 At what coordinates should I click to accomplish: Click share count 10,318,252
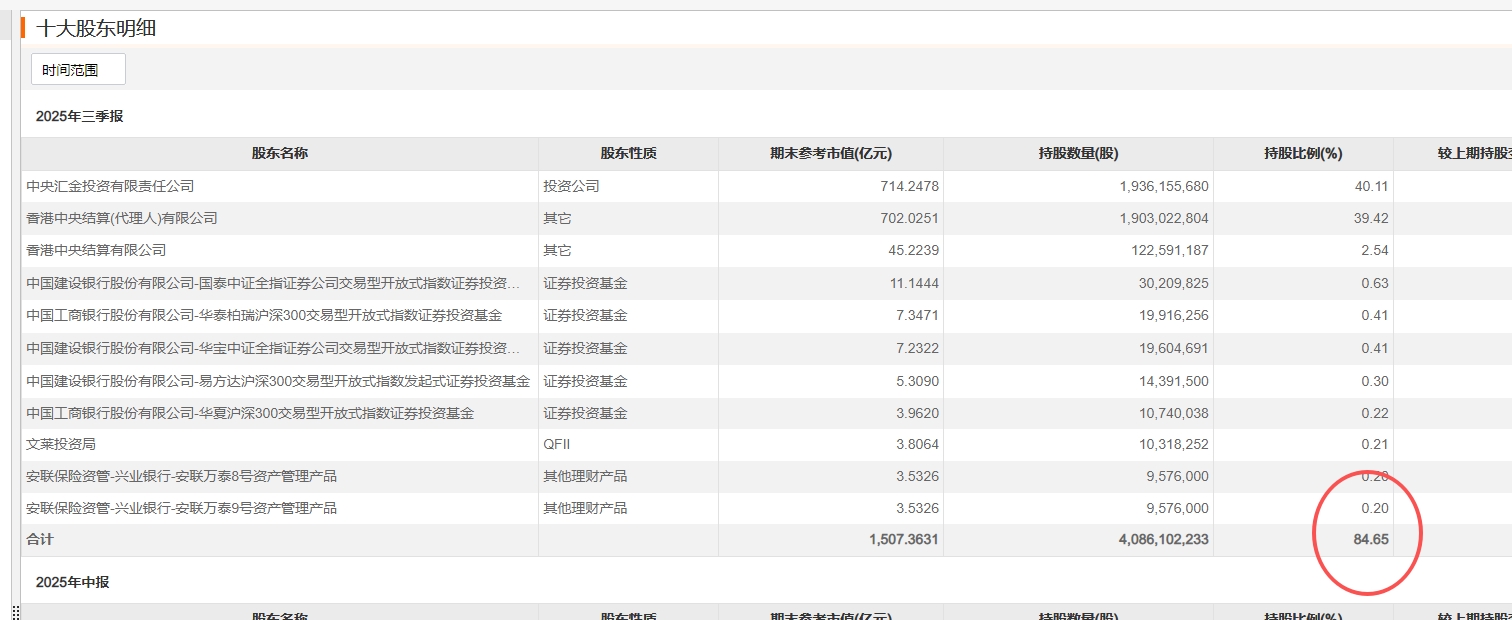[1174, 444]
